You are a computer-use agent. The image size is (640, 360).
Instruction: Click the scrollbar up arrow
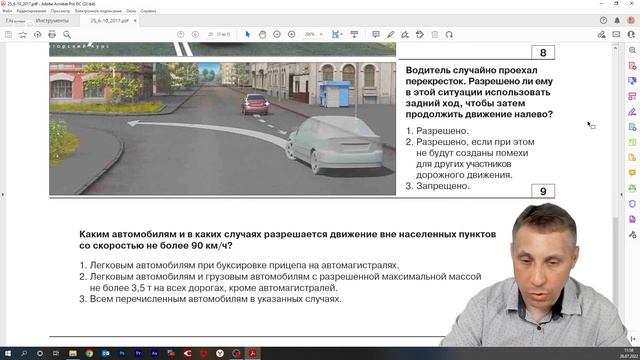pos(615,48)
